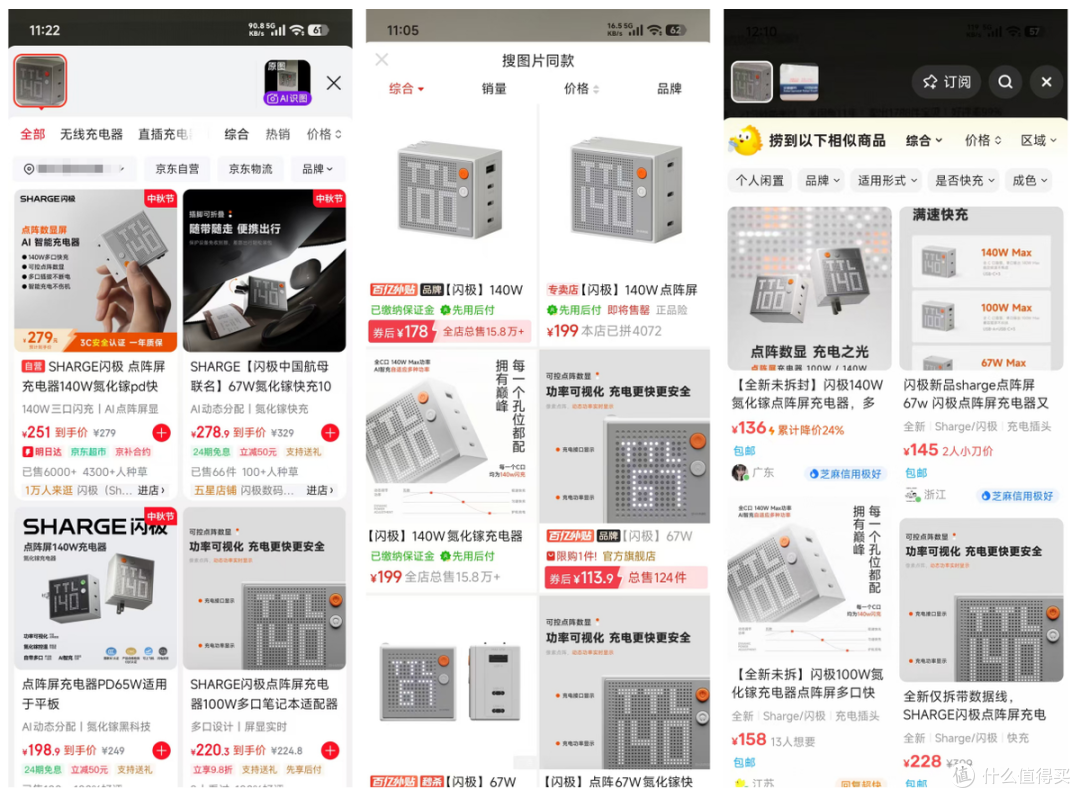Open 品牌 filter in 搜图片同款
This screenshot has height=798, width=1080.
[669, 89]
